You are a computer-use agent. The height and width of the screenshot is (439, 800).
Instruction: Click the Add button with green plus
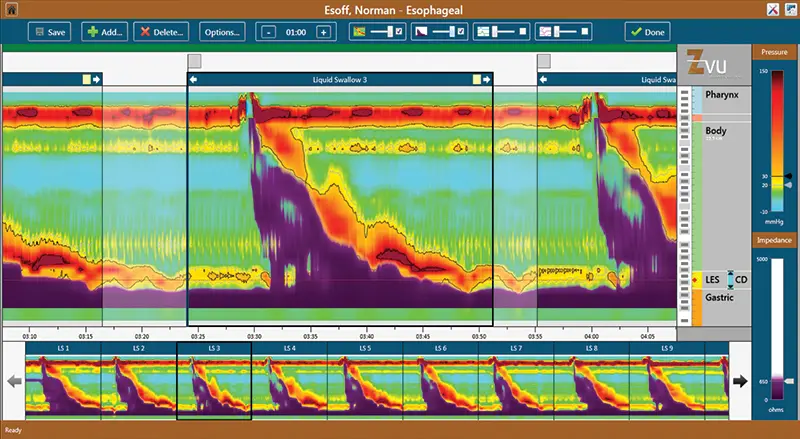[103, 32]
